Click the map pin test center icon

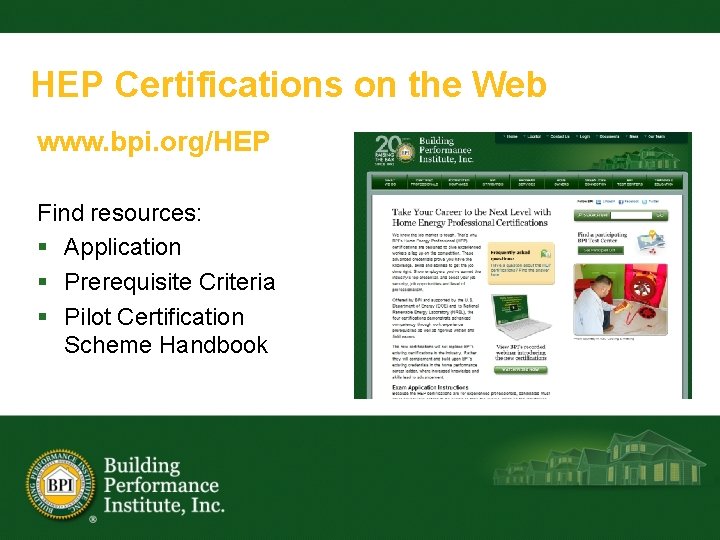650,242
